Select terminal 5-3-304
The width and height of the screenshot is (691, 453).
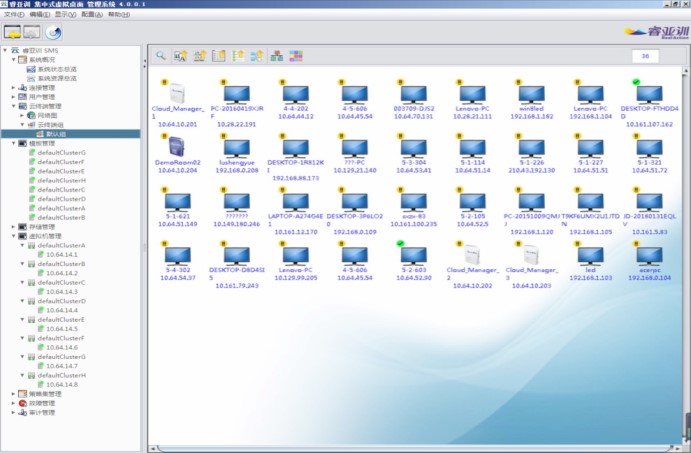414,148
